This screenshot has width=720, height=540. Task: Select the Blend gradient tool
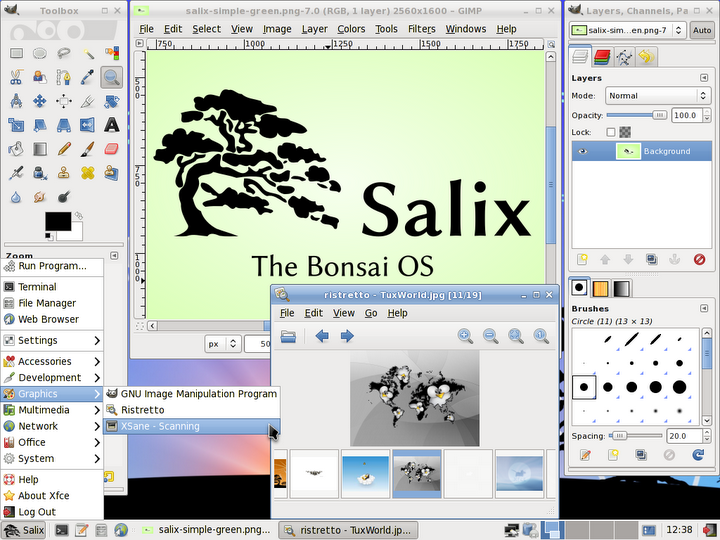[40, 149]
